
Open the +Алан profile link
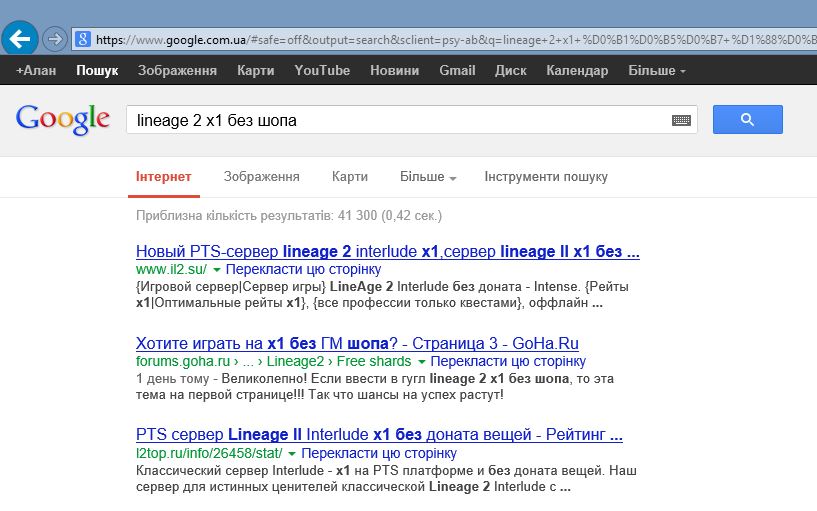[36, 70]
